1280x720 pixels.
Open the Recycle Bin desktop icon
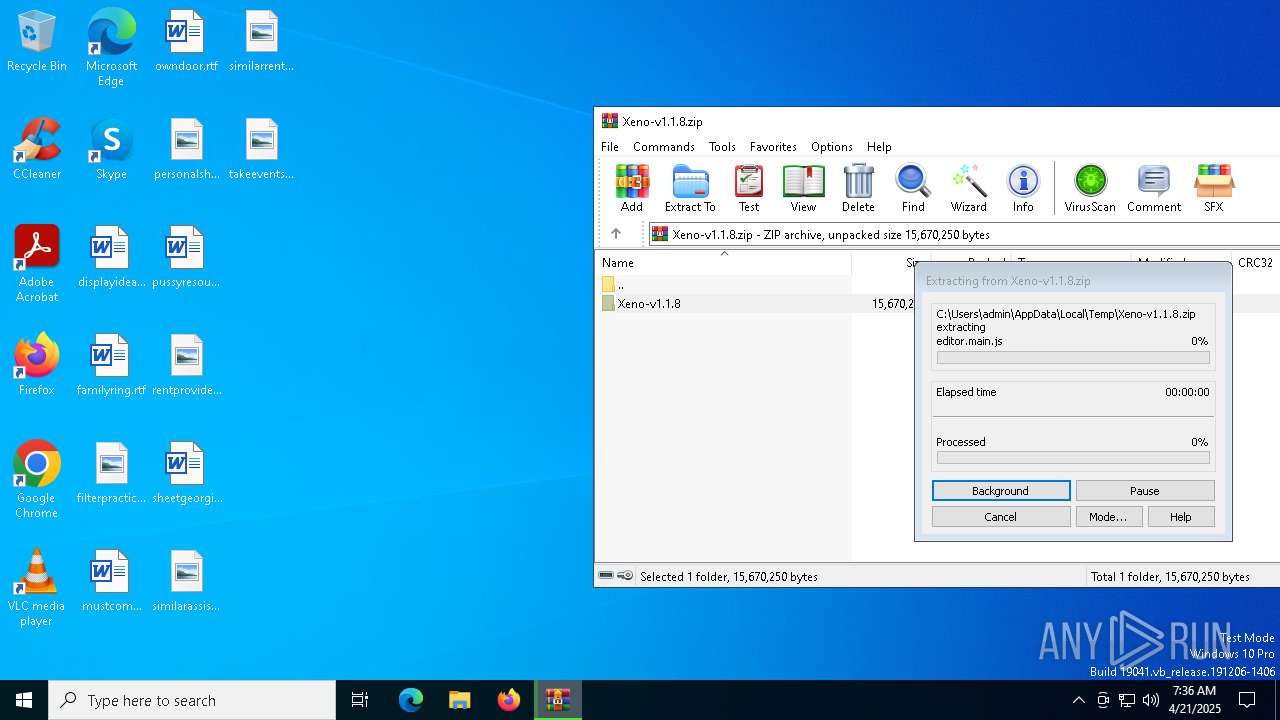tap(37, 42)
